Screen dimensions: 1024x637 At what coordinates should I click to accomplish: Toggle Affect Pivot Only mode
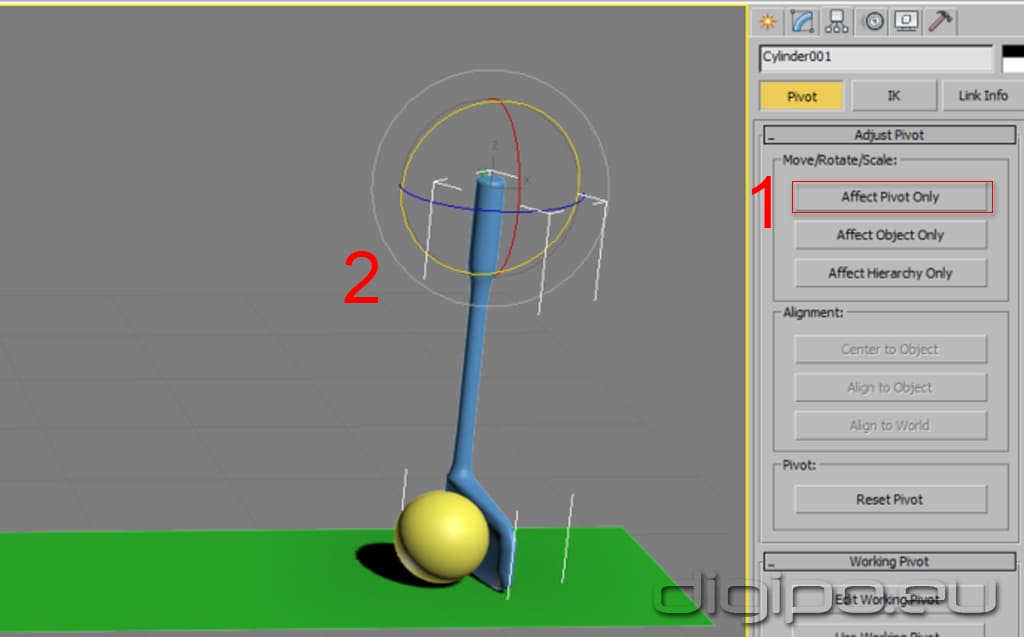890,197
